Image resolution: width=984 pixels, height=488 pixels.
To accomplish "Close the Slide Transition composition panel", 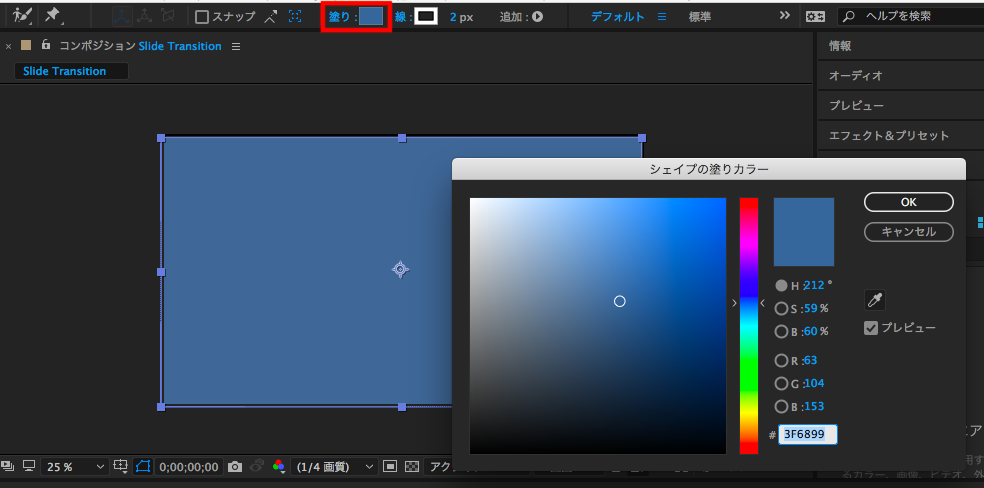I will (8, 46).
